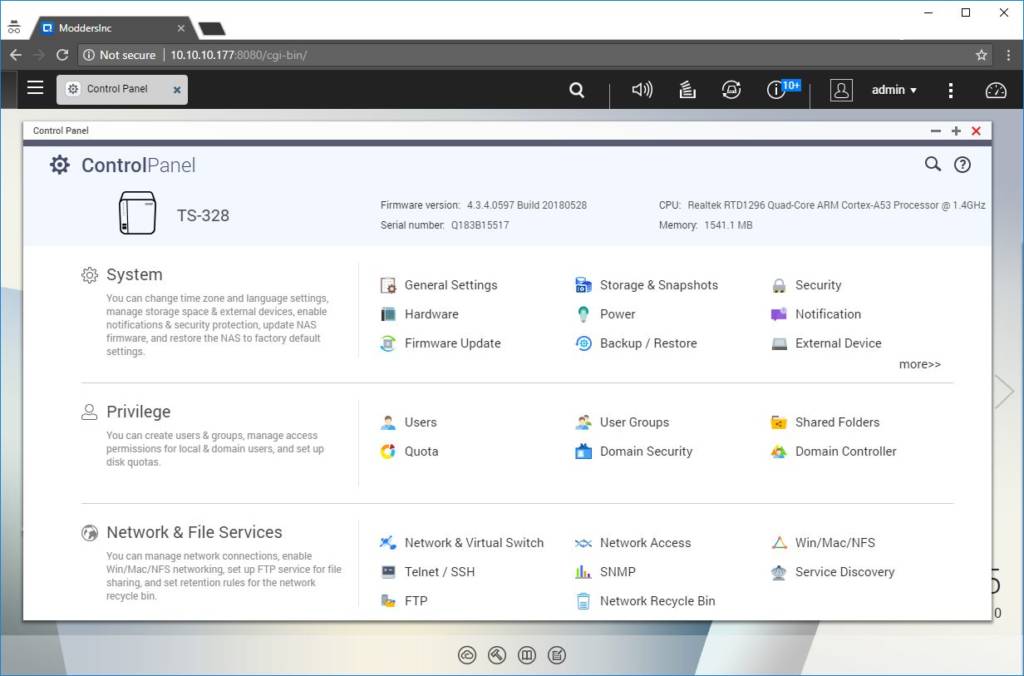Open background tasks stack icon
This screenshot has width=1024, height=676.
(x=687, y=89)
